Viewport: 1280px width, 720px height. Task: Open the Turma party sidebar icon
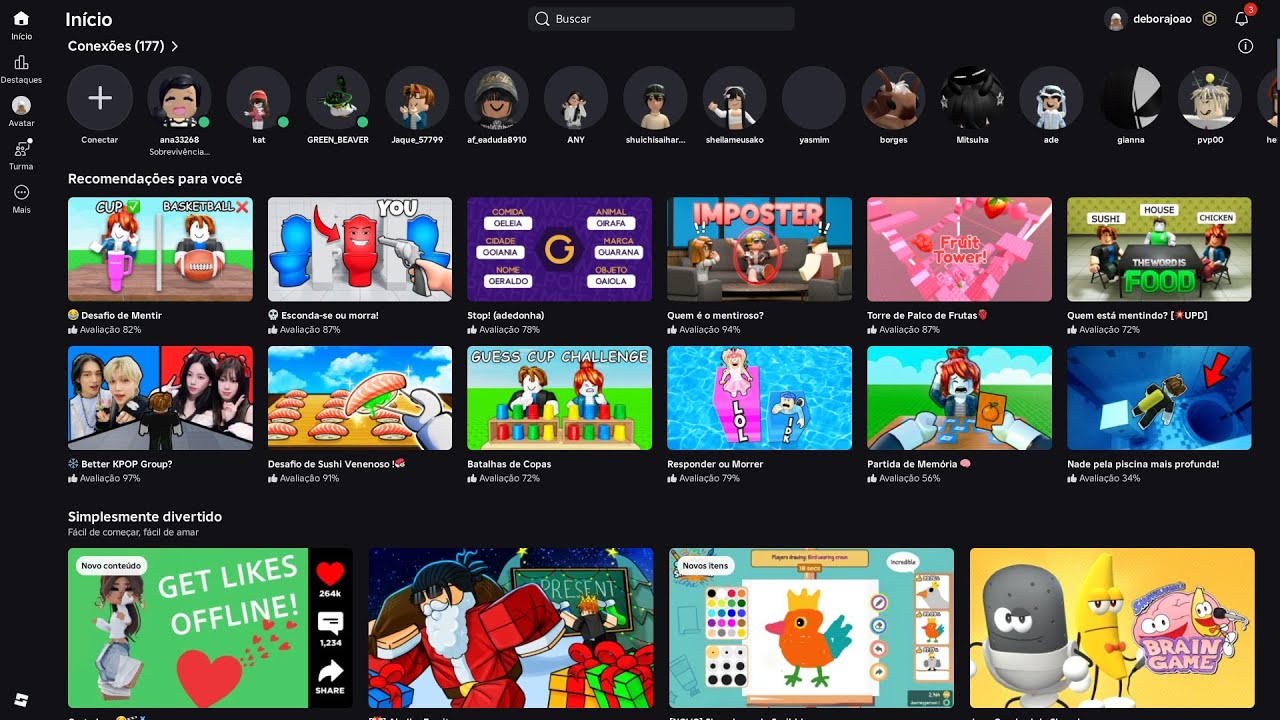pyautogui.click(x=21, y=148)
